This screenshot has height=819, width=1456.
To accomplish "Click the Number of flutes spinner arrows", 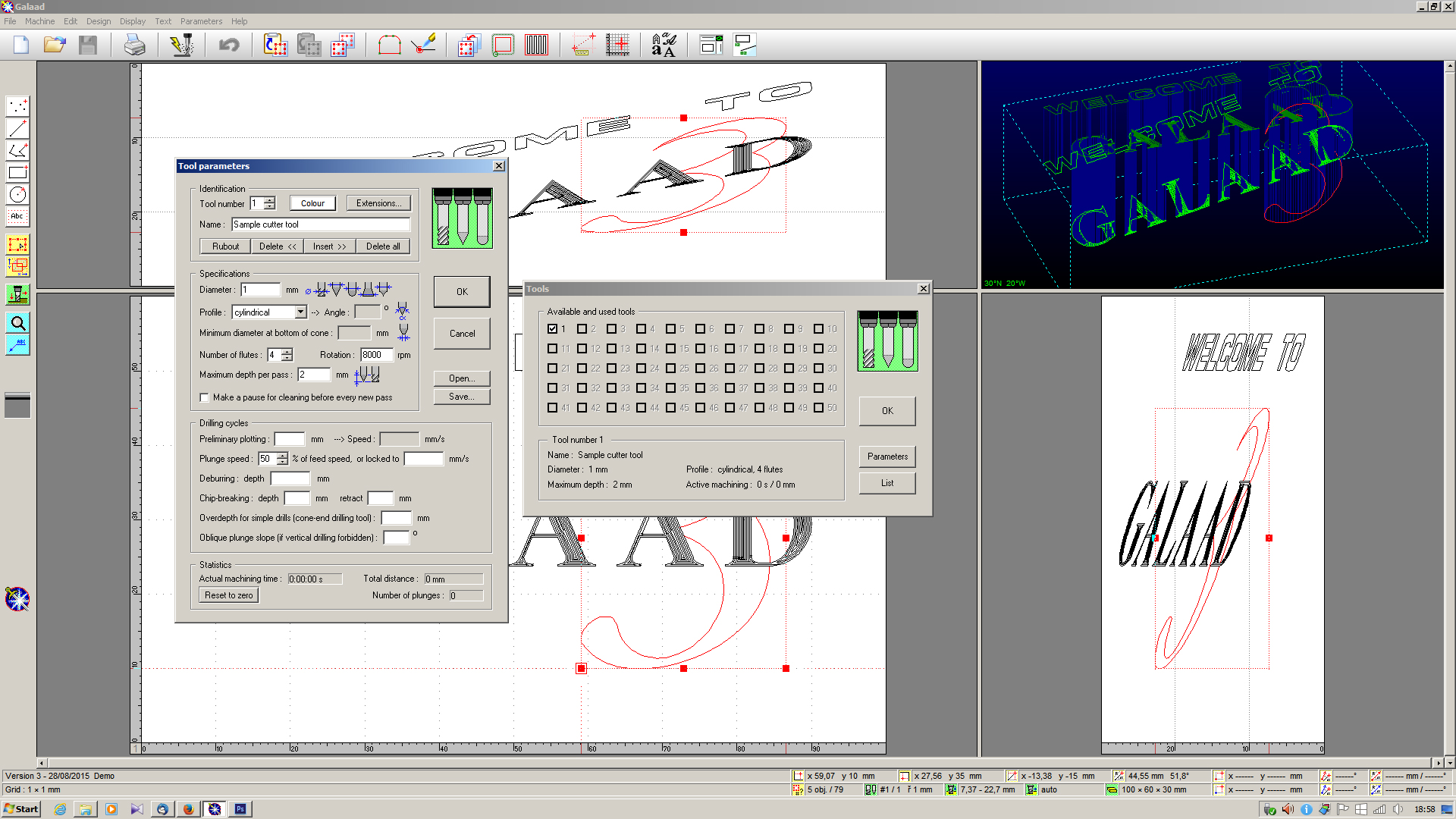I will pyautogui.click(x=287, y=355).
